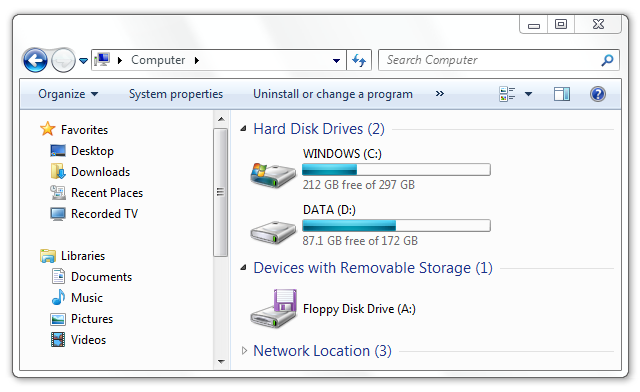
Task: Open Downloads under Favorites
Action: [100, 172]
